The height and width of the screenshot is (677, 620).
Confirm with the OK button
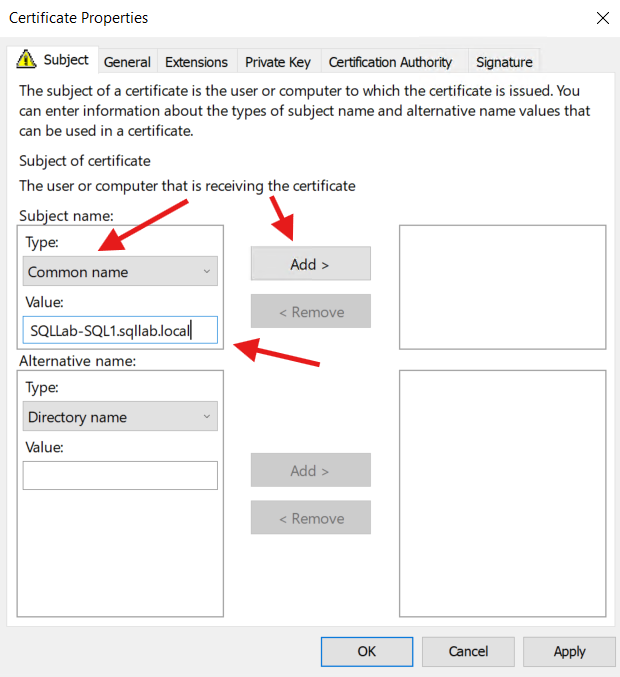[367, 652]
